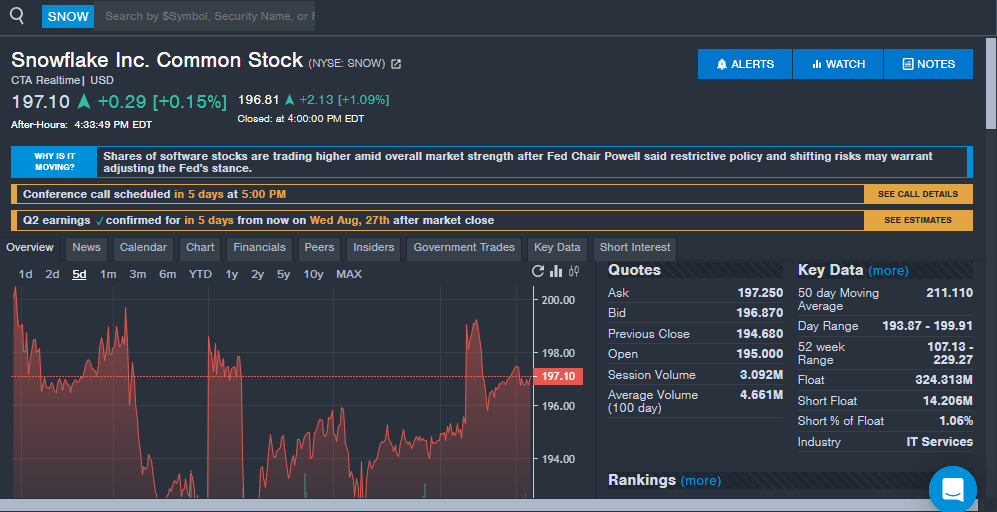
Task: Open the News tab
Action: click(x=86, y=247)
